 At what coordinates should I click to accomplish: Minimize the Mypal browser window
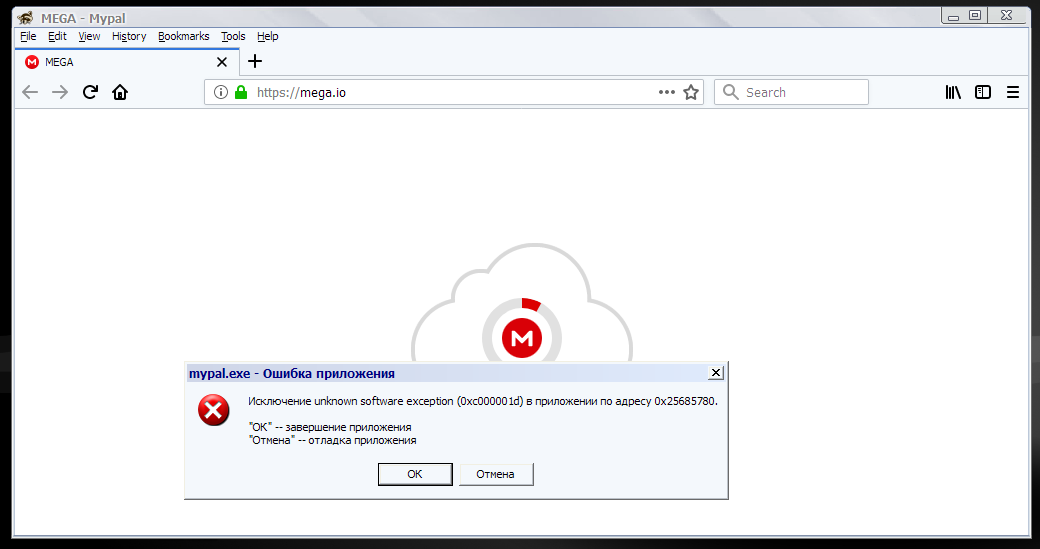click(x=953, y=16)
